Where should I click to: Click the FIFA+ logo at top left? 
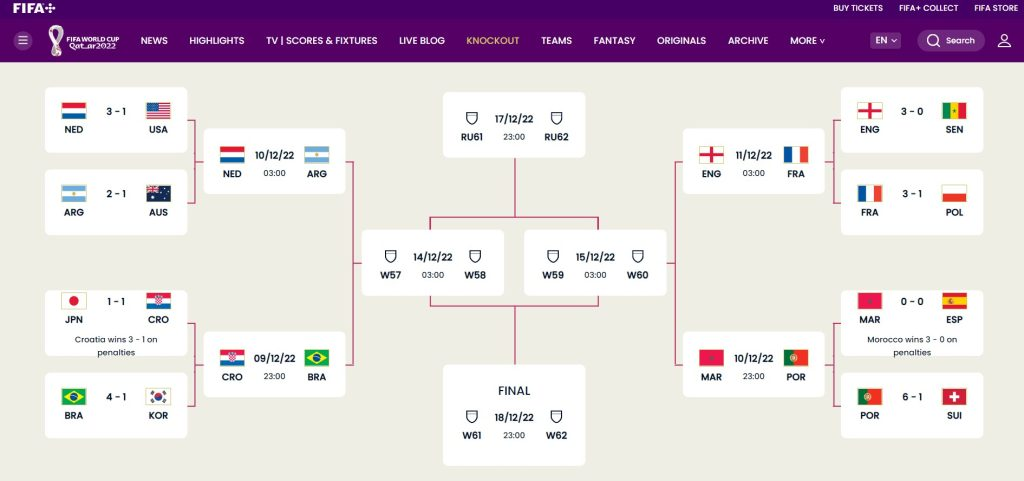coord(34,8)
